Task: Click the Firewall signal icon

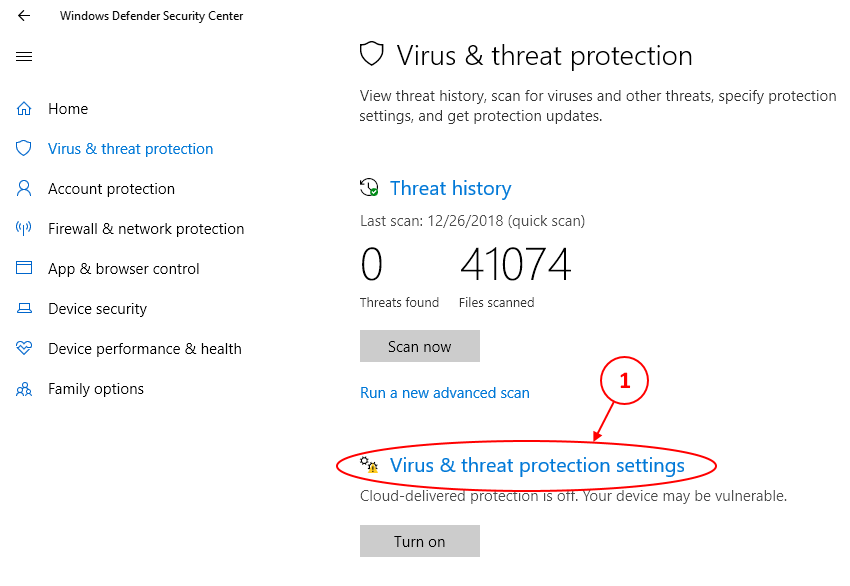Action: pos(24,229)
